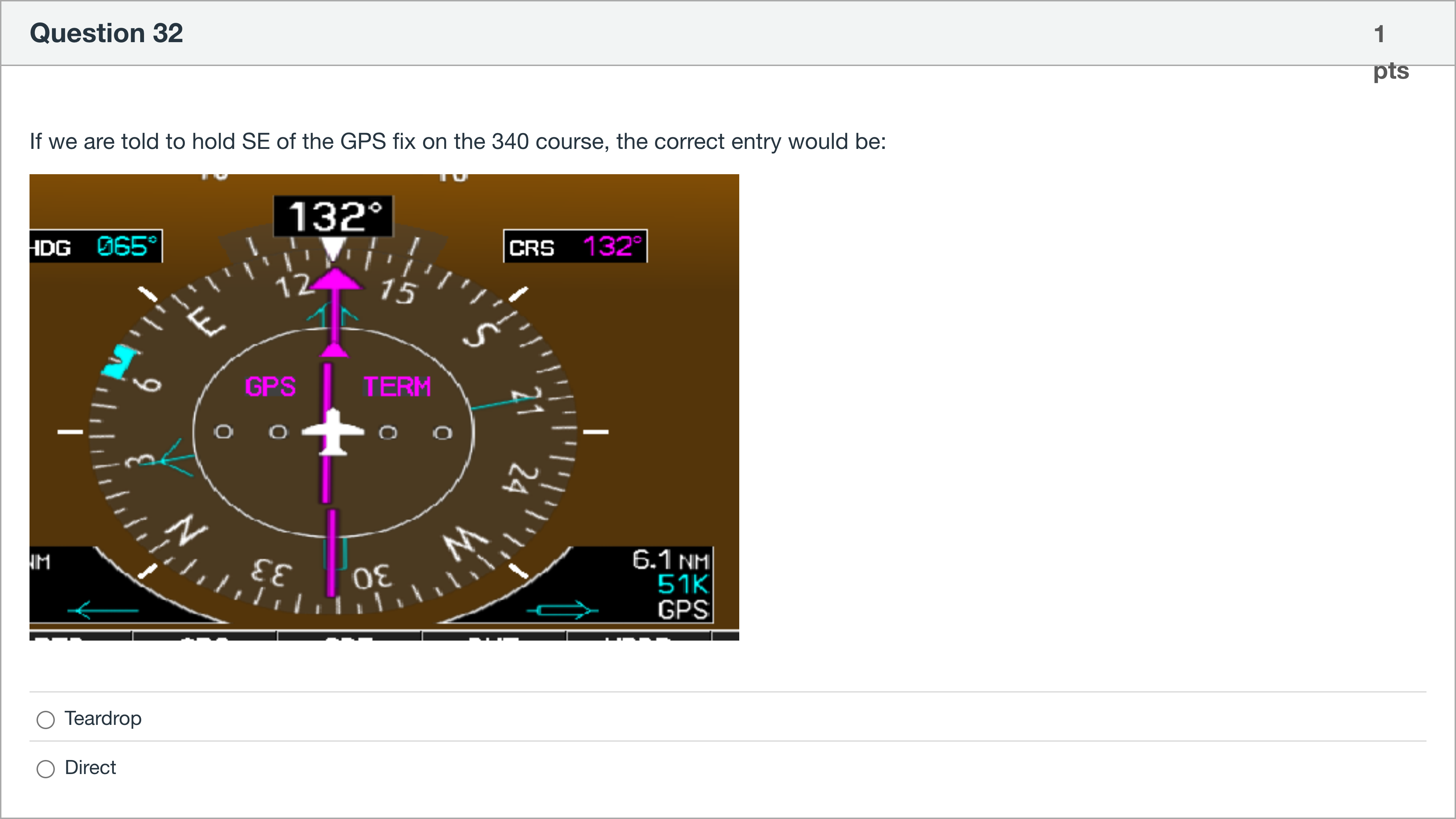Click the Teardrop answer label

[103, 719]
